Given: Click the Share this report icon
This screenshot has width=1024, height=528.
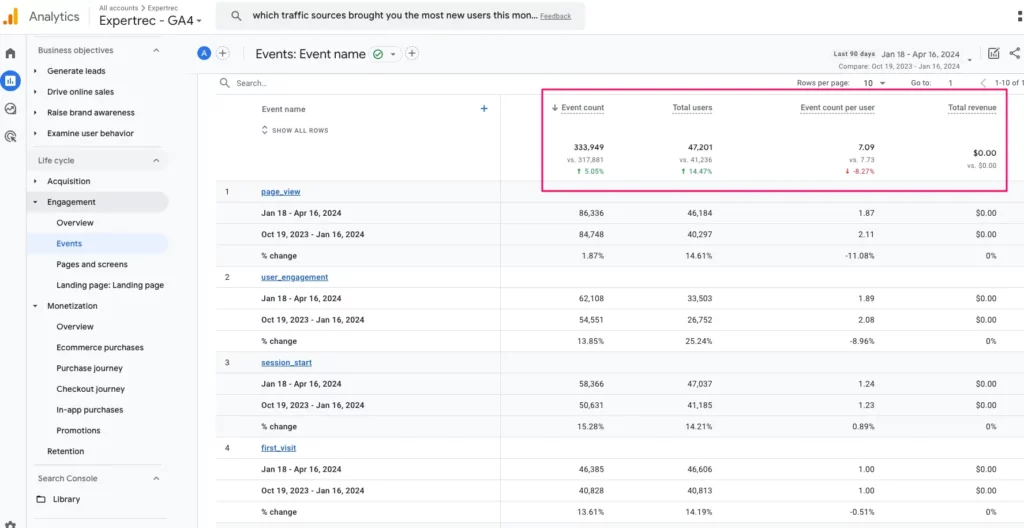Looking at the screenshot, I should pyautogui.click(x=1016, y=54).
